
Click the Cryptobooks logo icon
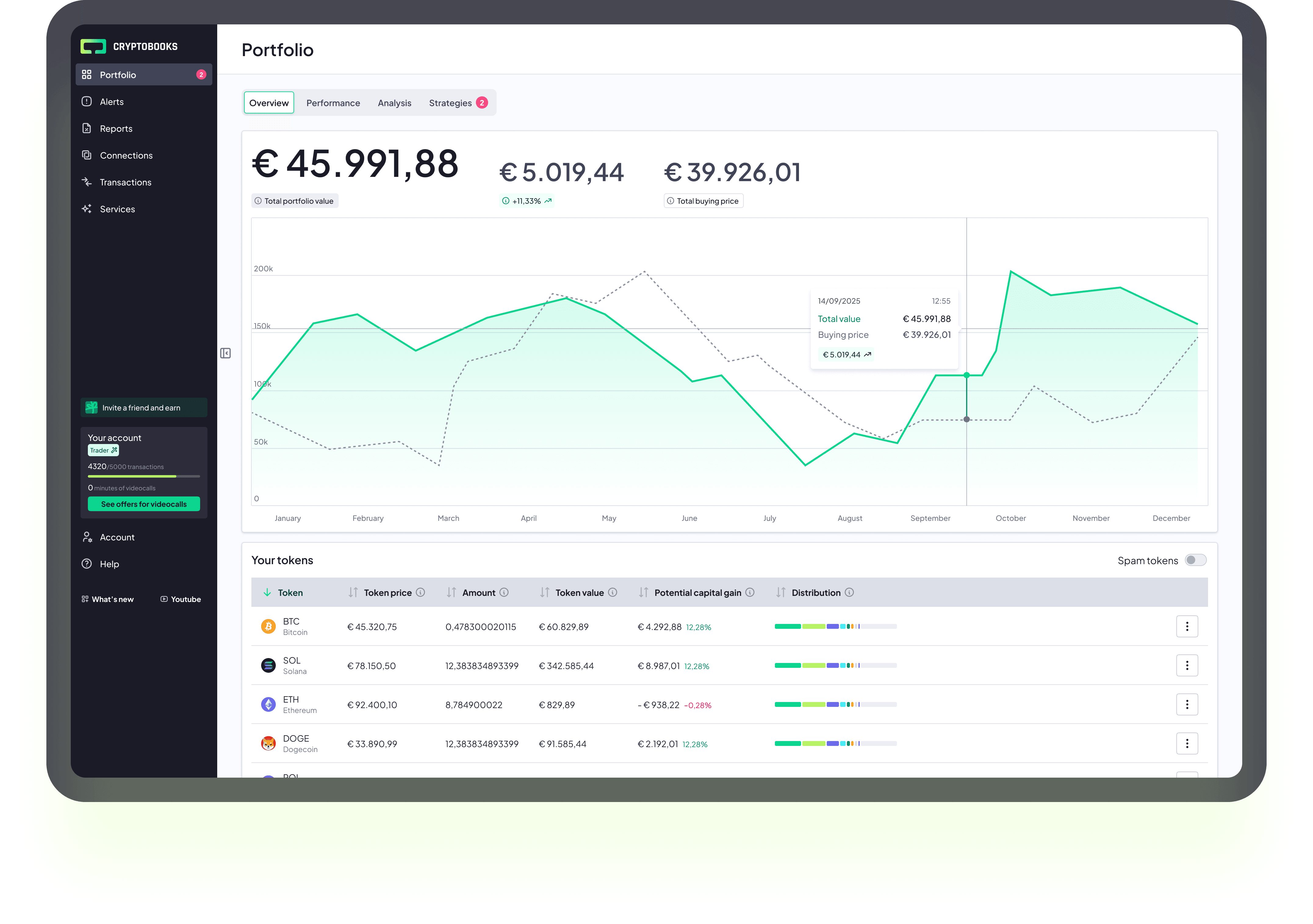[93, 46]
